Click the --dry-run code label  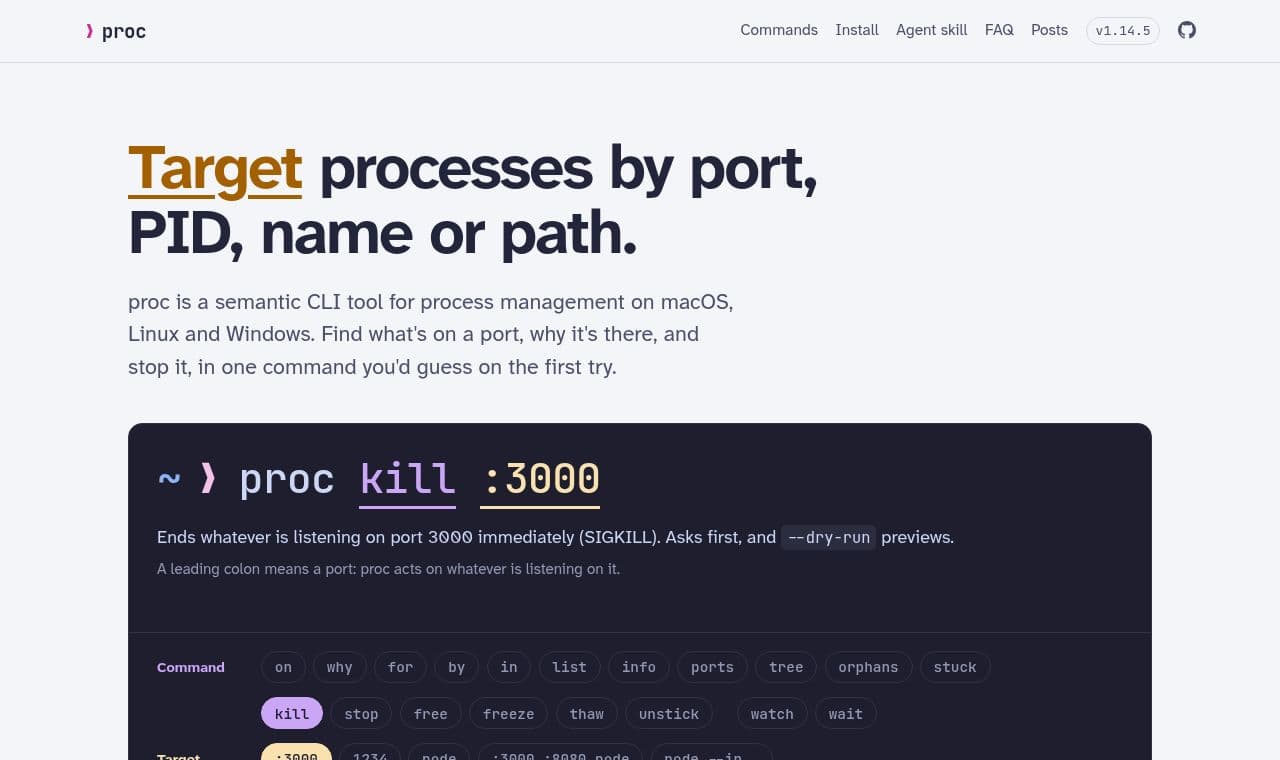[x=828, y=537]
